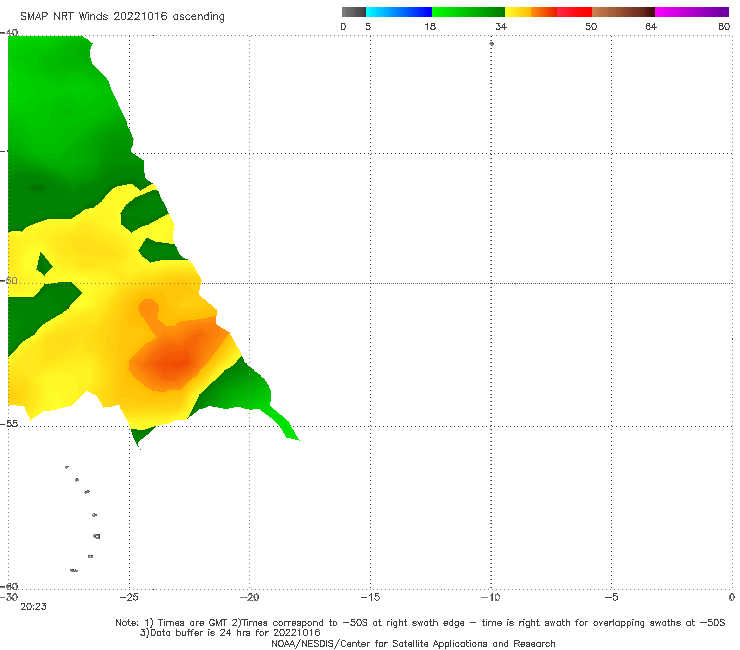This screenshot has height=650, width=740.
Task: Click the longitude axis label '-5'
Action: [x=611, y=597]
